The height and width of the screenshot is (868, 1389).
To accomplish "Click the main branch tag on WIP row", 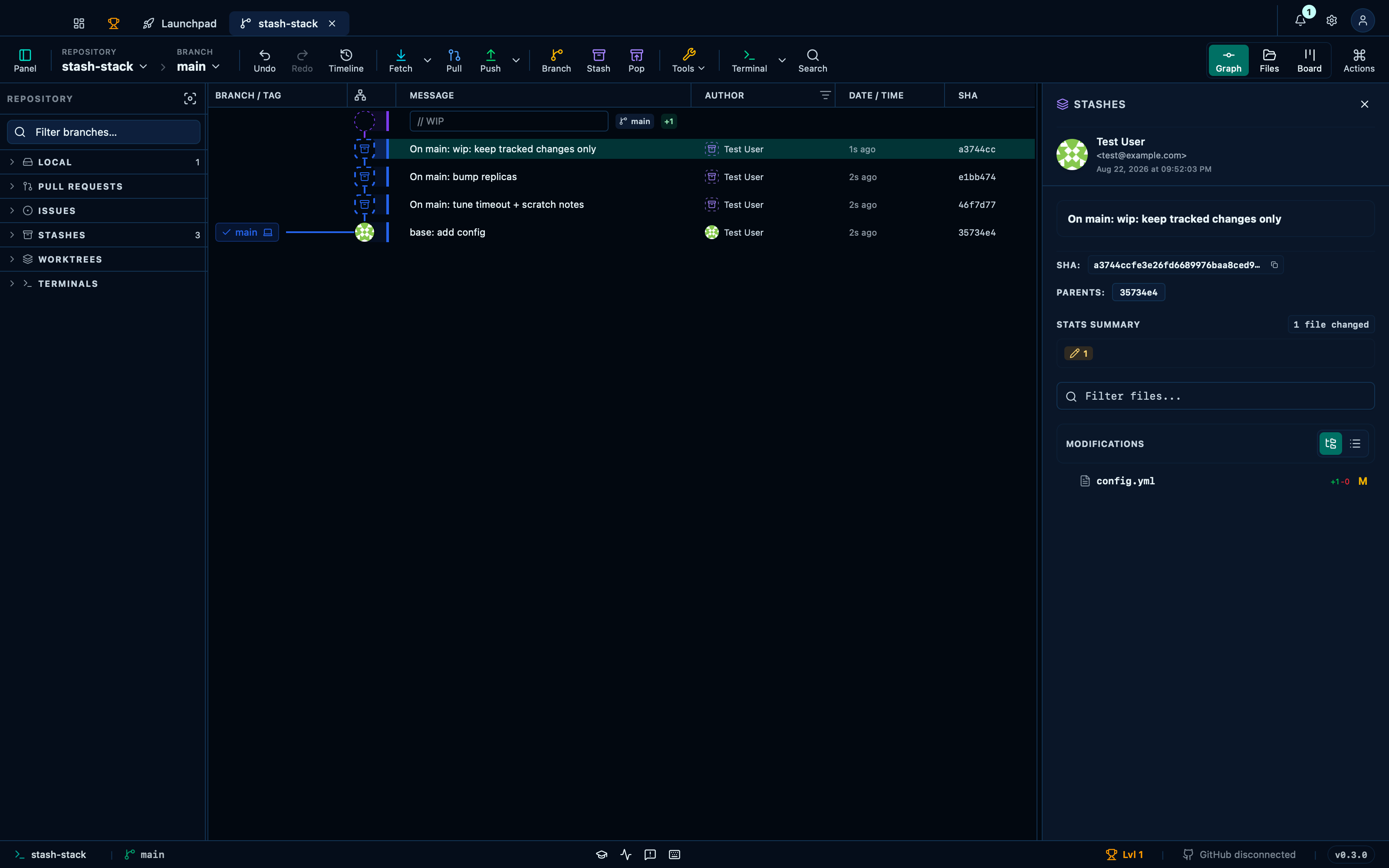I will coord(635,121).
